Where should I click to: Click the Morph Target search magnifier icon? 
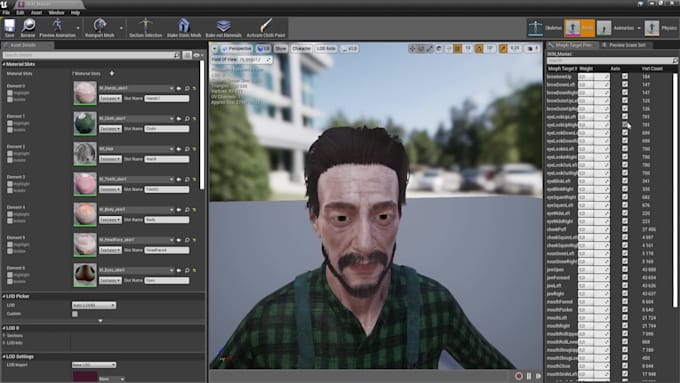(675, 61)
